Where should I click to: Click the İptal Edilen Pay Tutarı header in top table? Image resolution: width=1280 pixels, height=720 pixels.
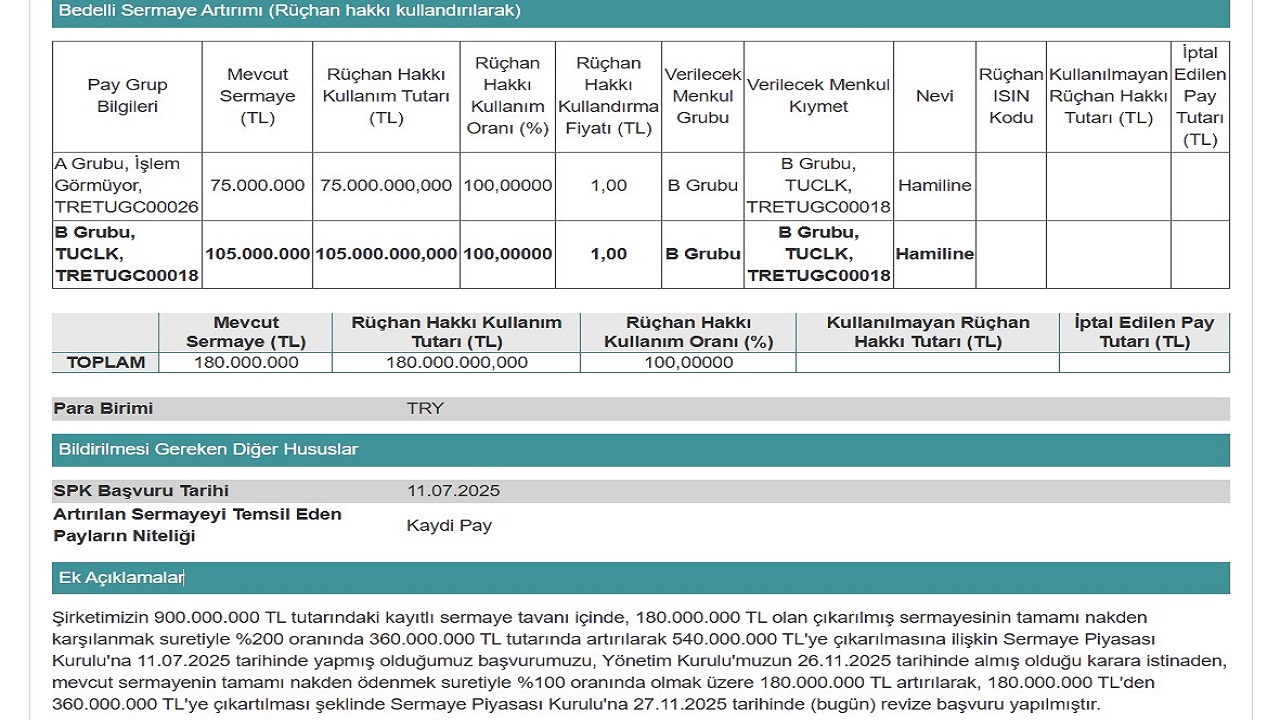[1199, 96]
